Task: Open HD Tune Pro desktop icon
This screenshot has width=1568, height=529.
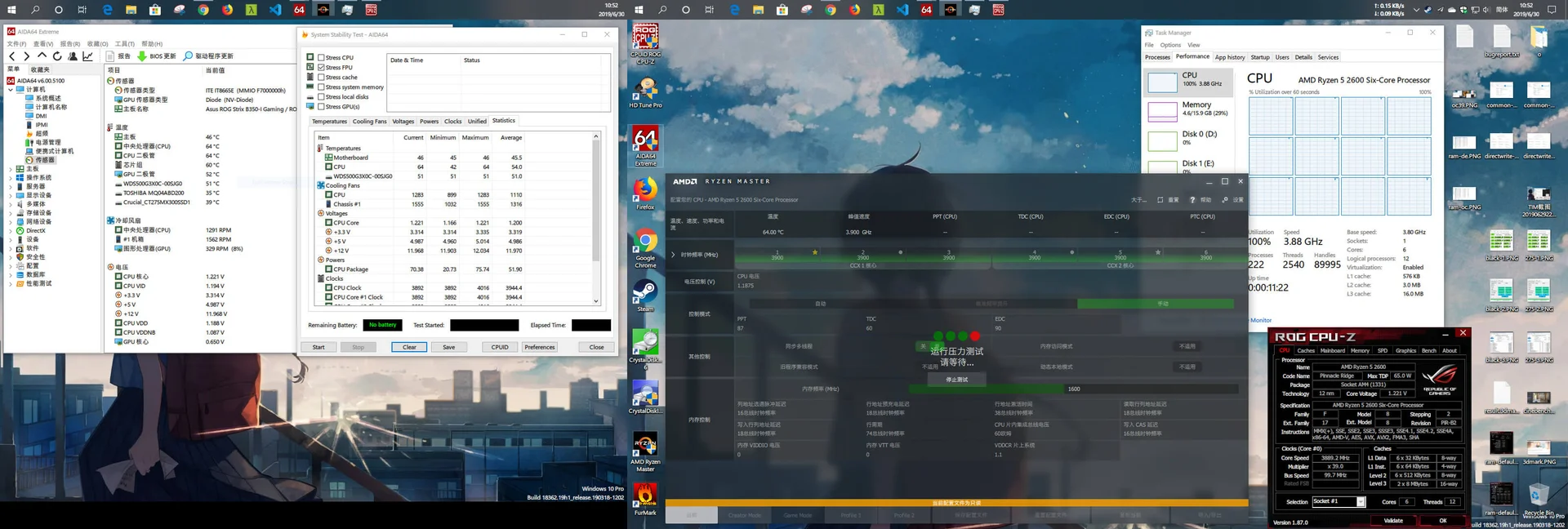Action: [x=645, y=93]
